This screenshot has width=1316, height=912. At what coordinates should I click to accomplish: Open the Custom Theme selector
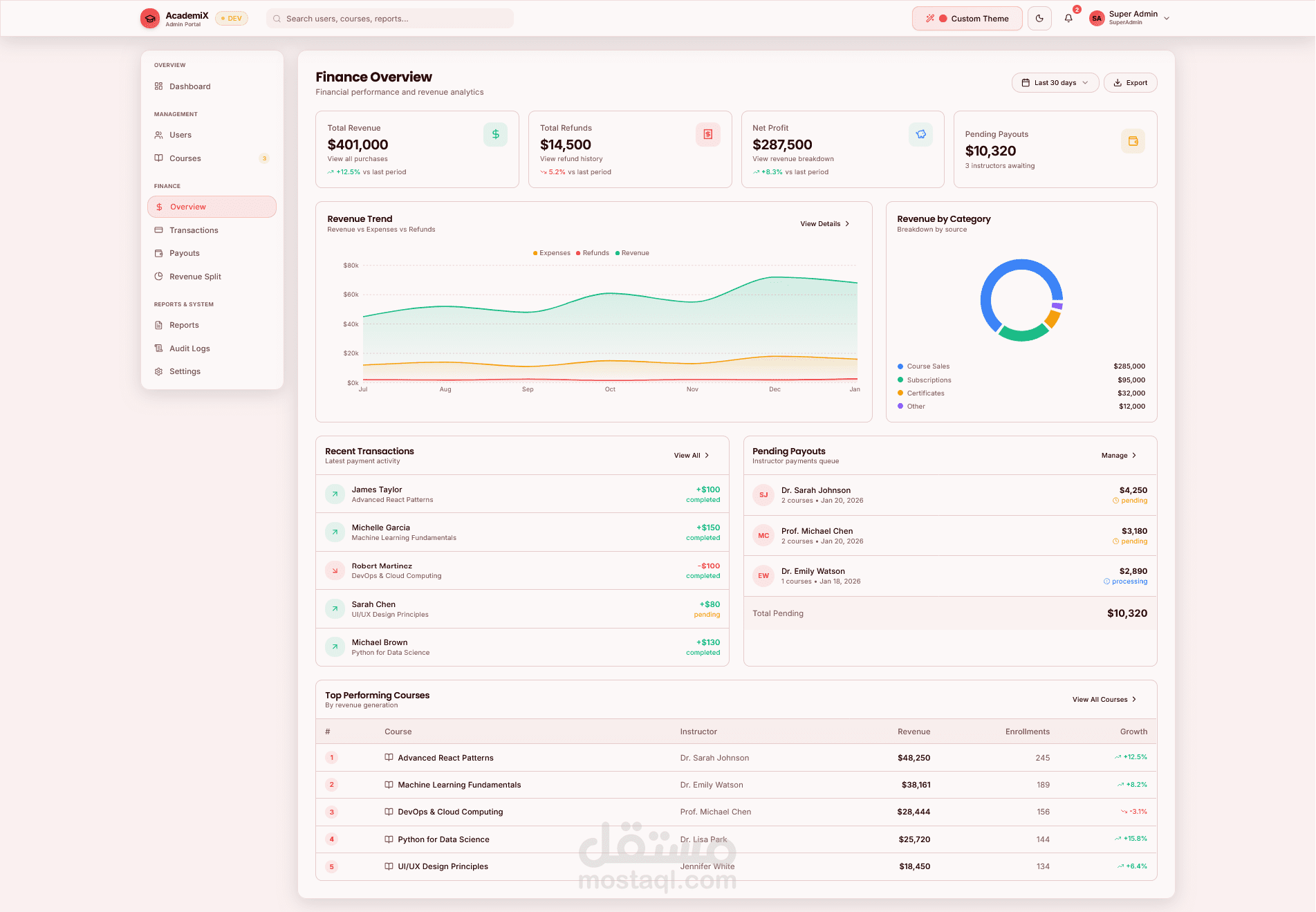(967, 19)
